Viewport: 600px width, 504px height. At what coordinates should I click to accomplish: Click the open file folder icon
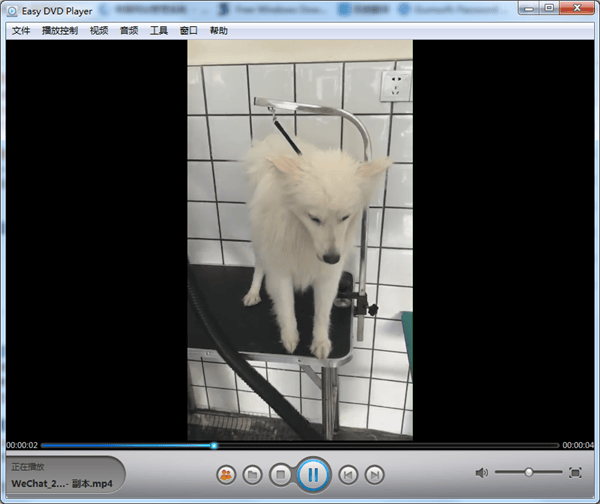(253, 473)
